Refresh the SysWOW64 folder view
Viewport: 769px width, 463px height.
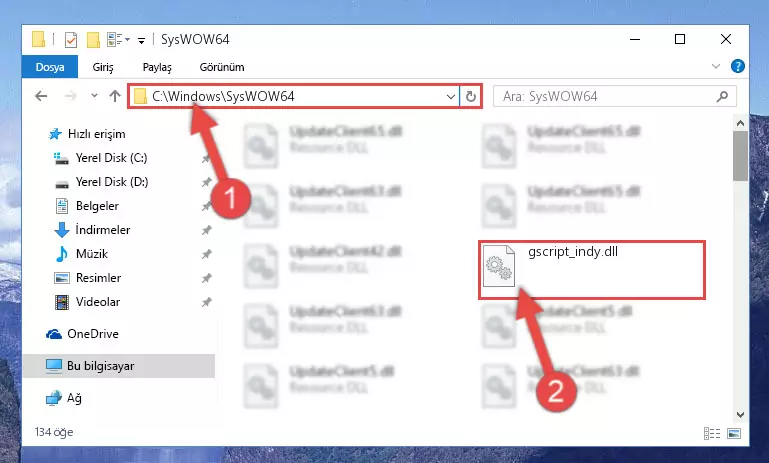click(x=471, y=97)
